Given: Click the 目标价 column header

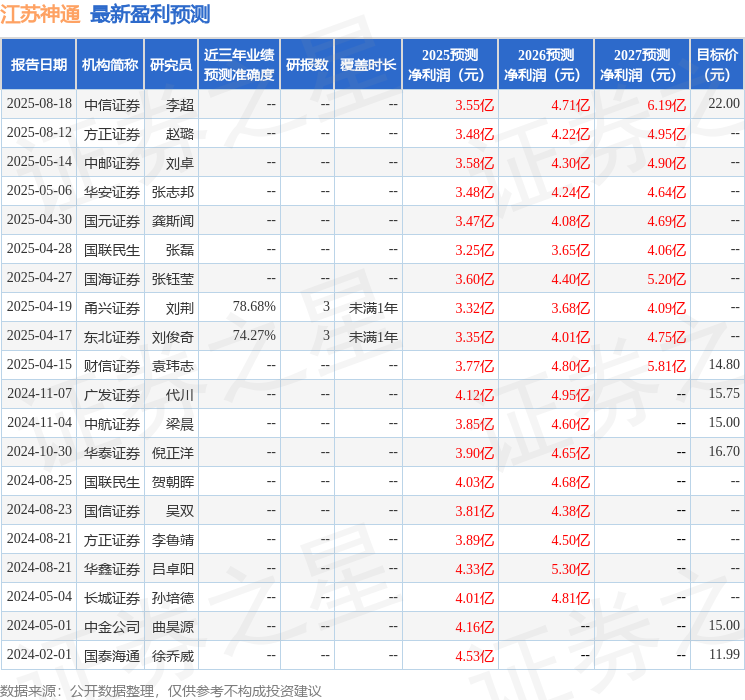Looking at the screenshot, I should coord(717,65).
